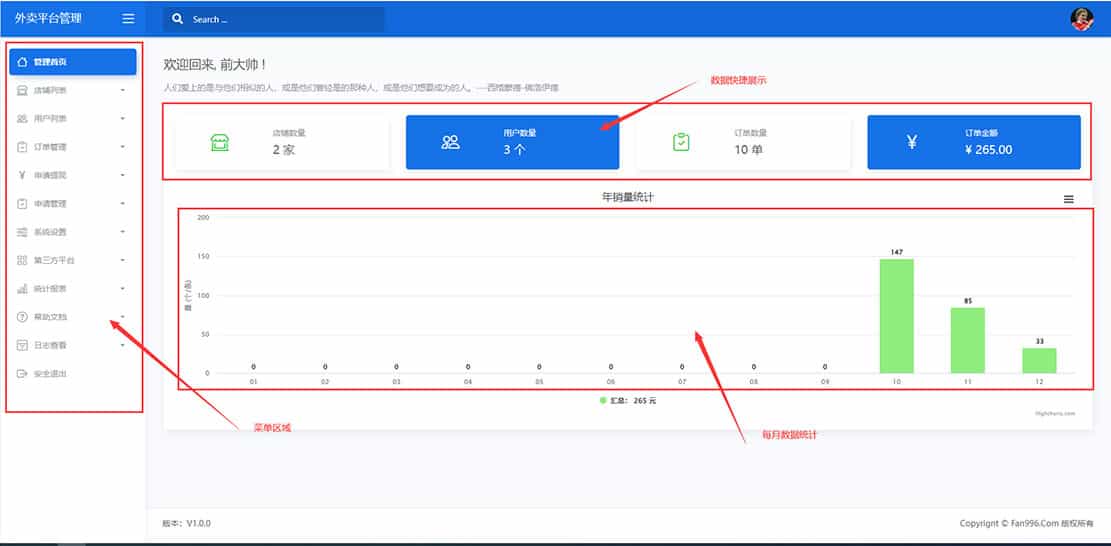Screen dimensions: 1111x546
Task: Click the yen icon in 订单金额 card
Action: tap(911, 142)
